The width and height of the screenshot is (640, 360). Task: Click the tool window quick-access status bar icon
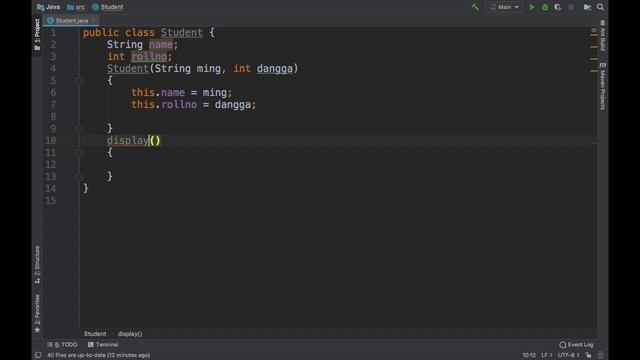38,355
